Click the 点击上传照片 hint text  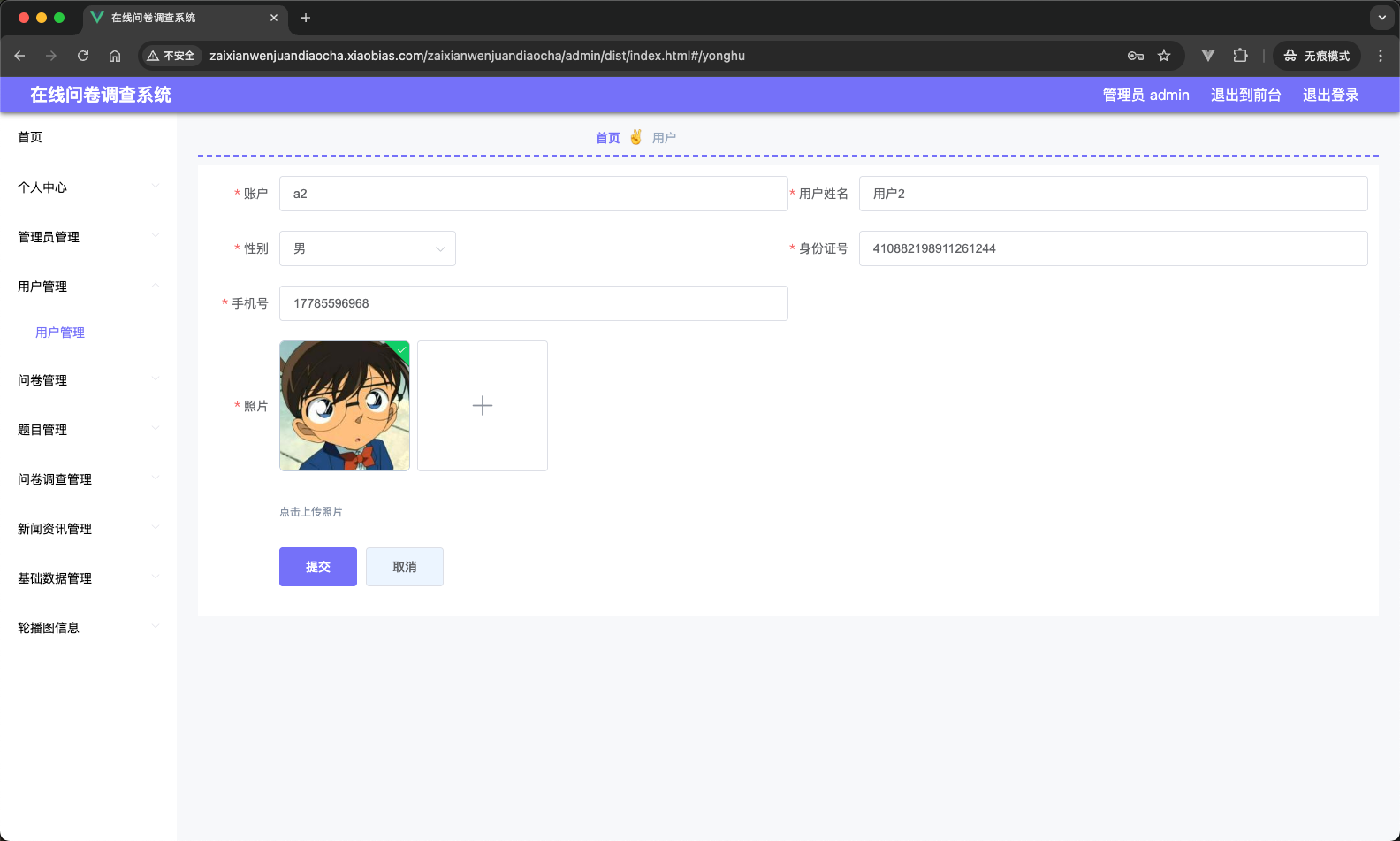(311, 512)
